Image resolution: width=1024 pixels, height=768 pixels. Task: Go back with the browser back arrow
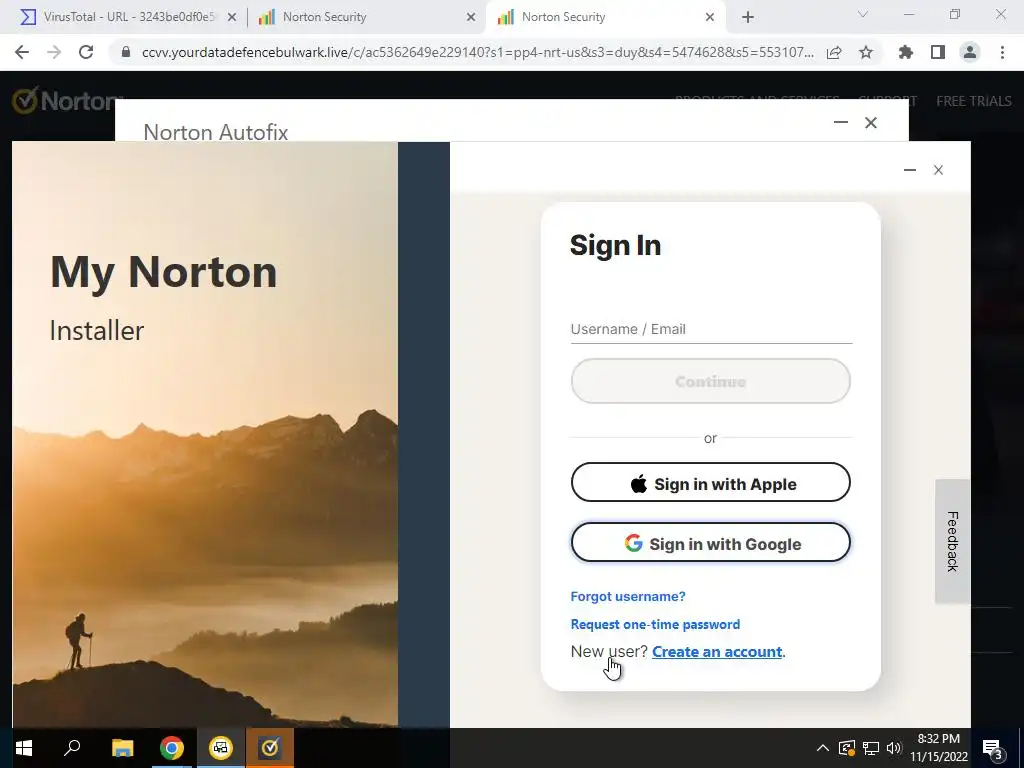click(22, 52)
